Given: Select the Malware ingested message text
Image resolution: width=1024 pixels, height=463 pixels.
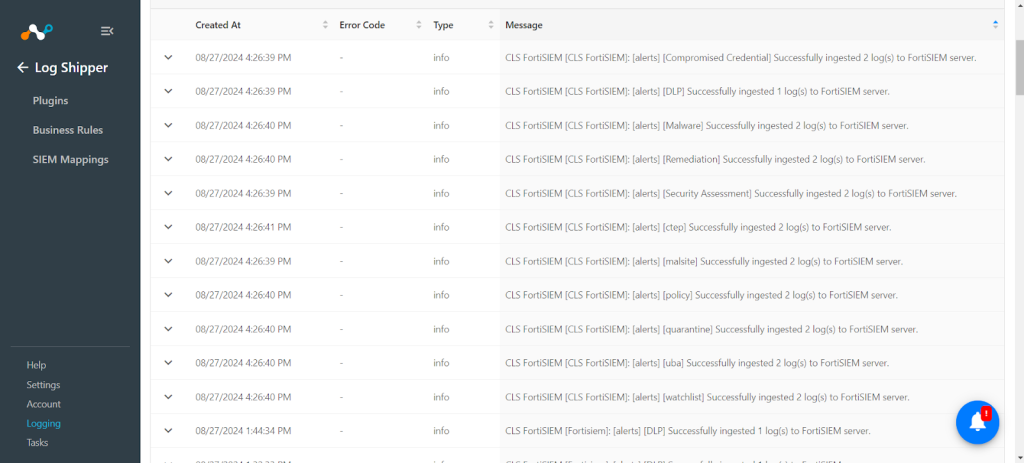Looking at the screenshot, I should [x=707, y=125].
